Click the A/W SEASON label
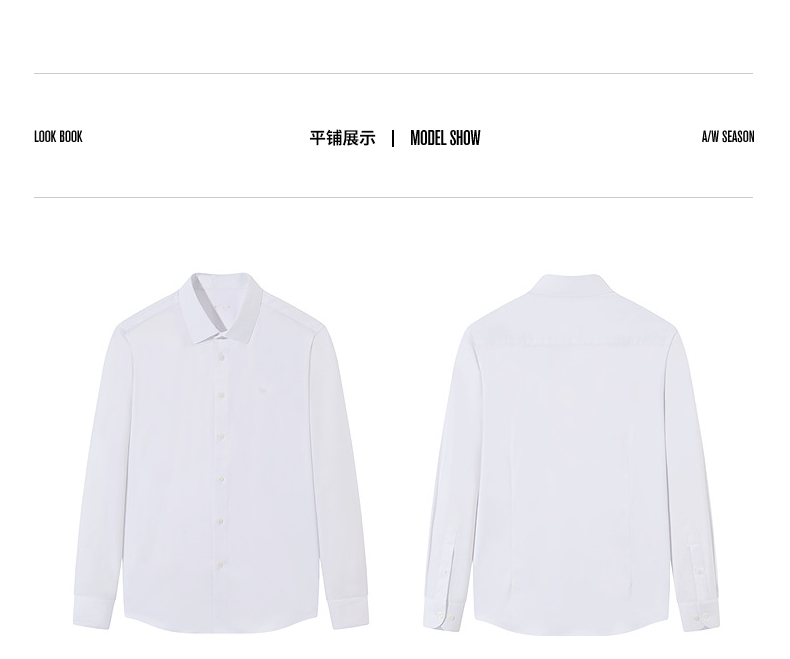790x659 pixels. pyautogui.click(x=728, y=137)
